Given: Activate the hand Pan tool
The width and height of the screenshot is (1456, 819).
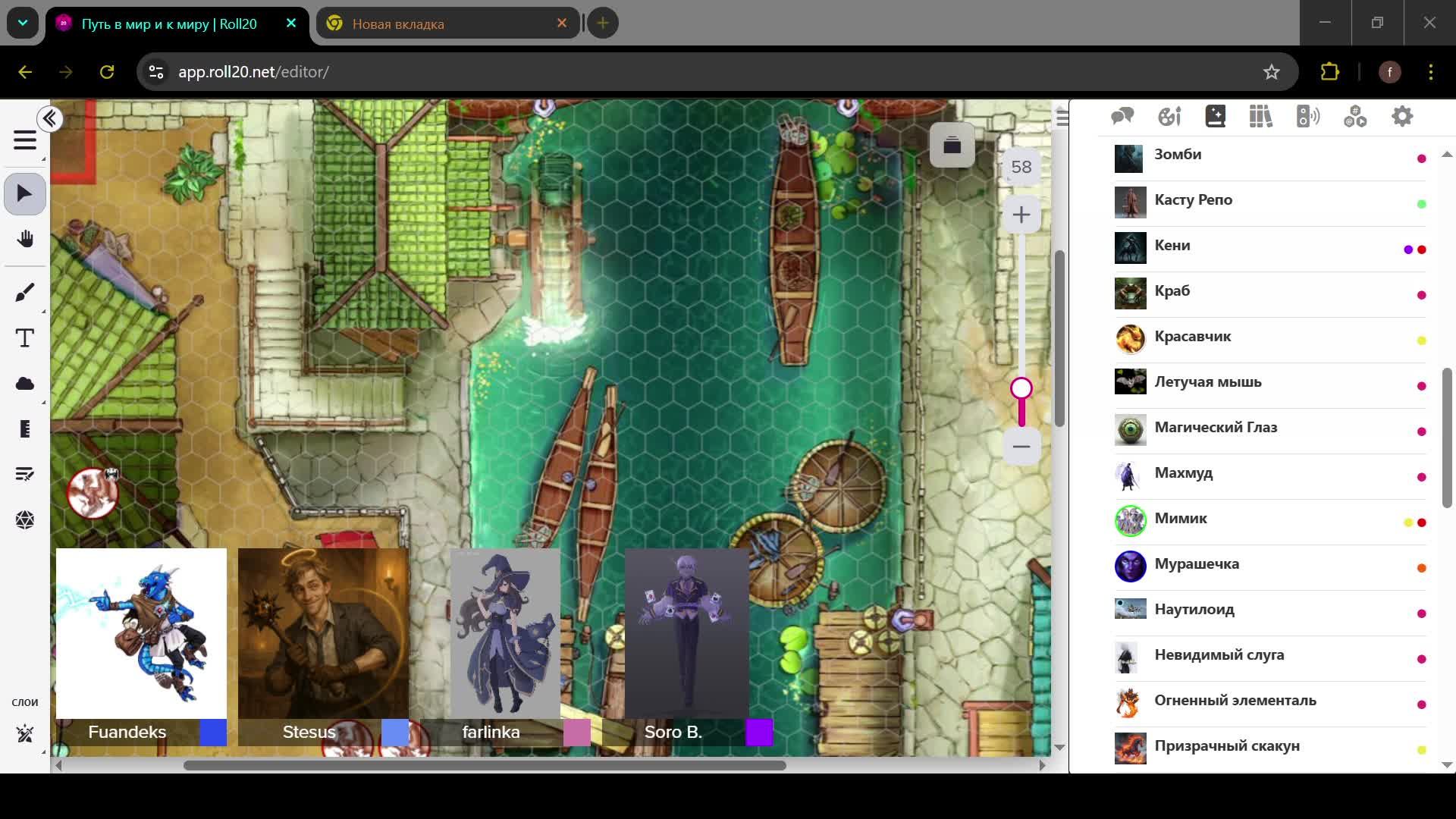Looking at the screenshot, I should pos(24,240).
